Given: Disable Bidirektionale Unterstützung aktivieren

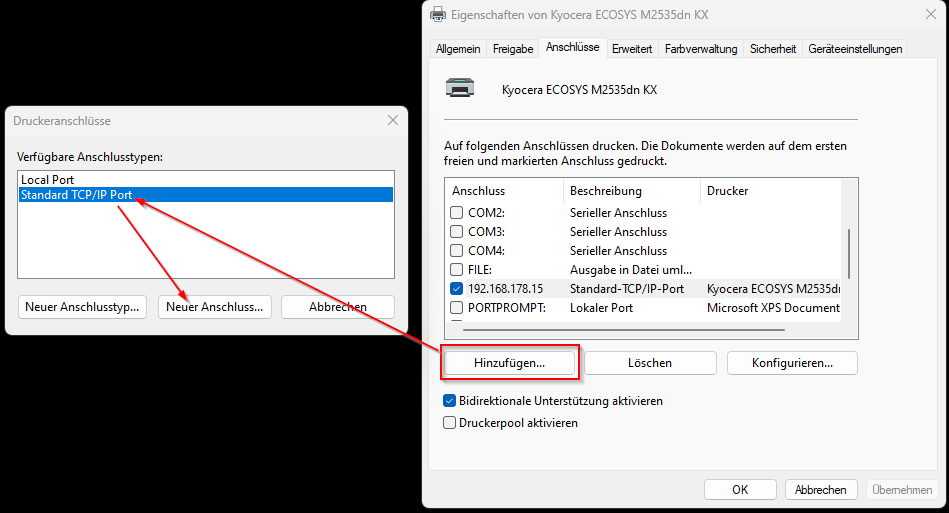Looking at the screenshot, I should [x=449, y=400].
